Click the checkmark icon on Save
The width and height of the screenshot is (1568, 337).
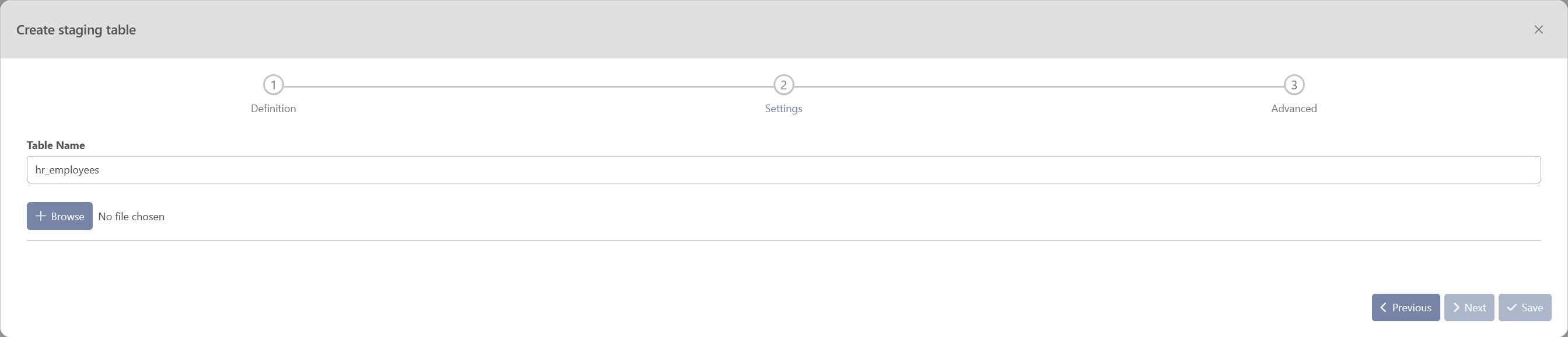pyautogui.click(x=1511, y=308)
